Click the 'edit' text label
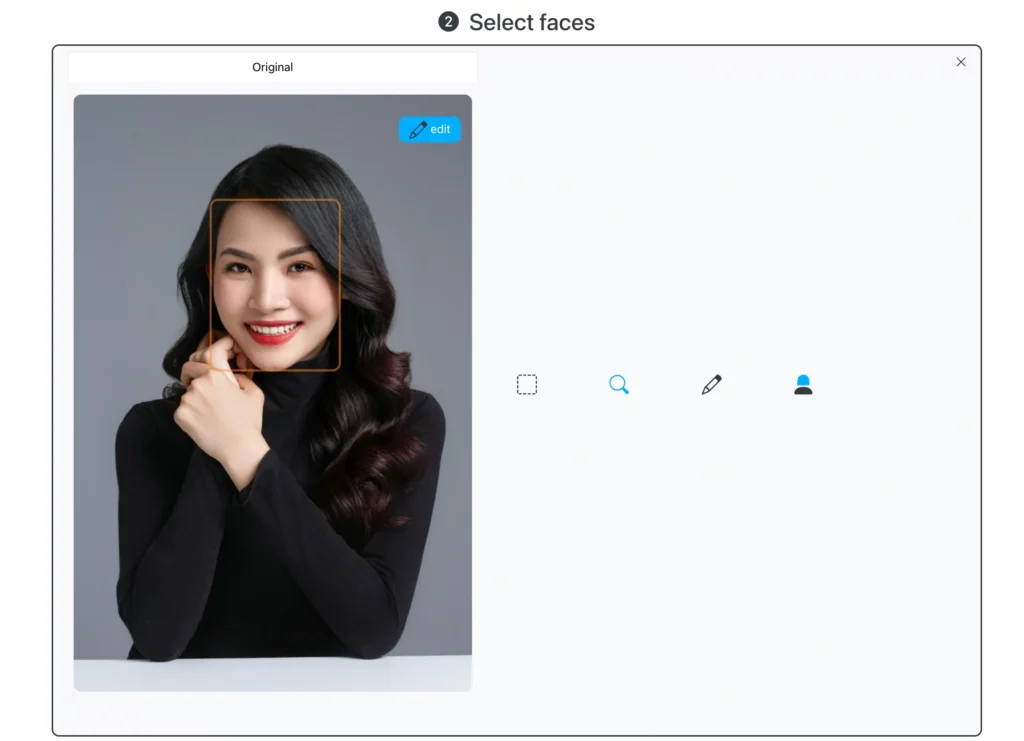This screenshot has height=741, width=1024. 441,130
